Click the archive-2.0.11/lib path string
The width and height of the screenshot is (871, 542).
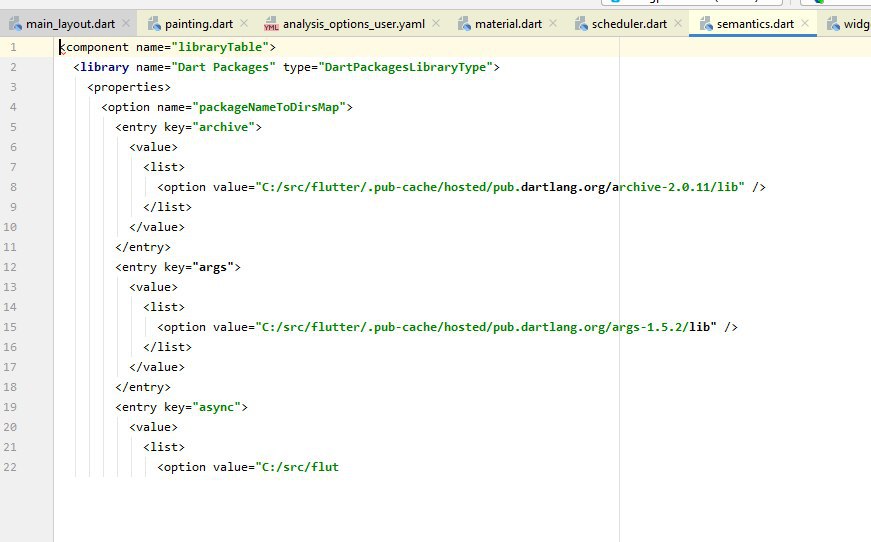(x=500, y=187)
